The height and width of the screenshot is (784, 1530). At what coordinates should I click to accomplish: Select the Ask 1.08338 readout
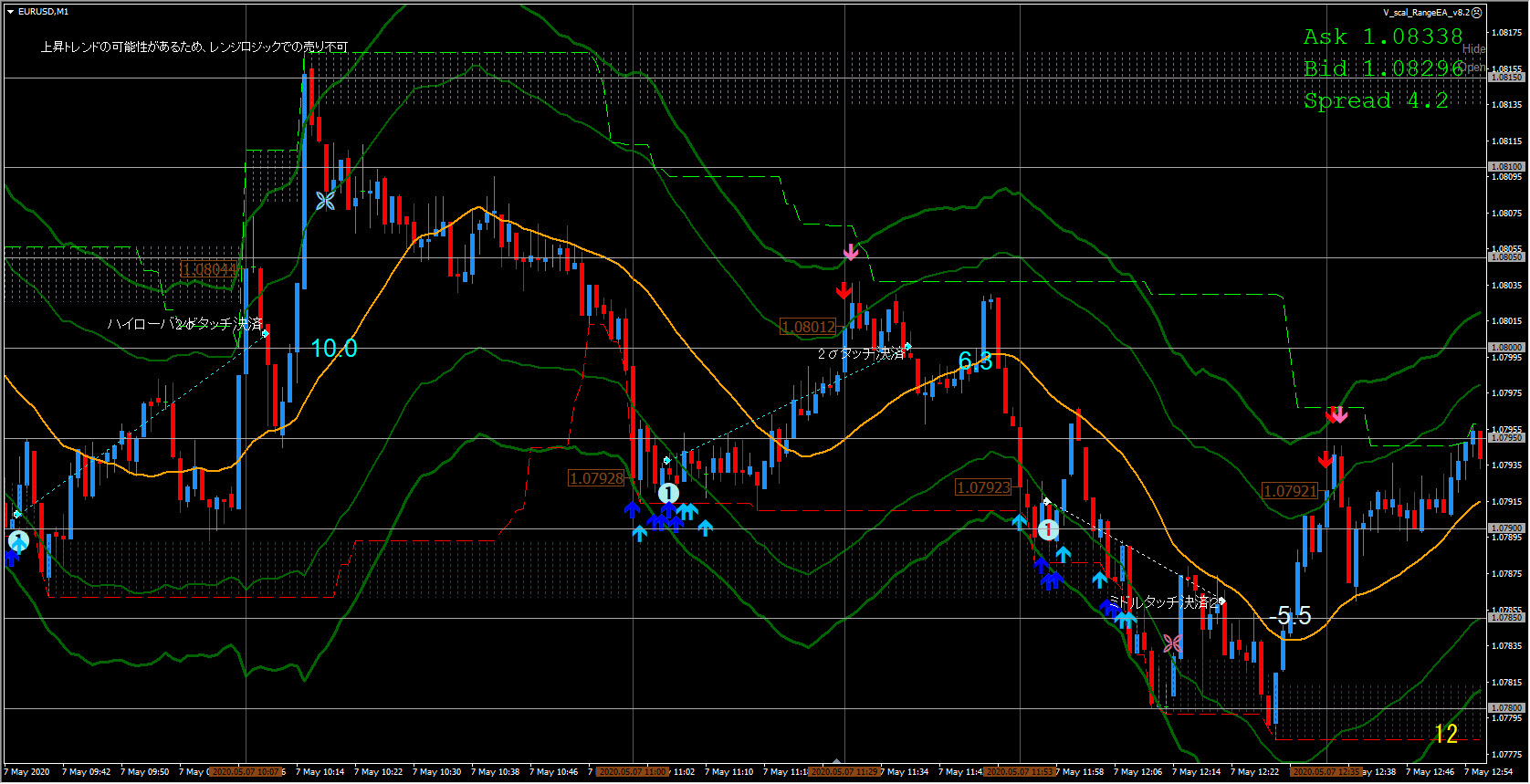[x=1383, y=37]
